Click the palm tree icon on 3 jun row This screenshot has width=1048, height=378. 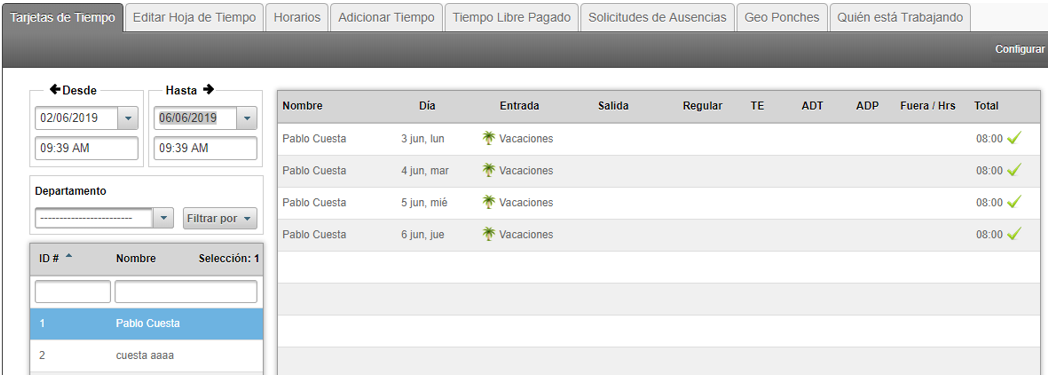click(x=489, y=138)
